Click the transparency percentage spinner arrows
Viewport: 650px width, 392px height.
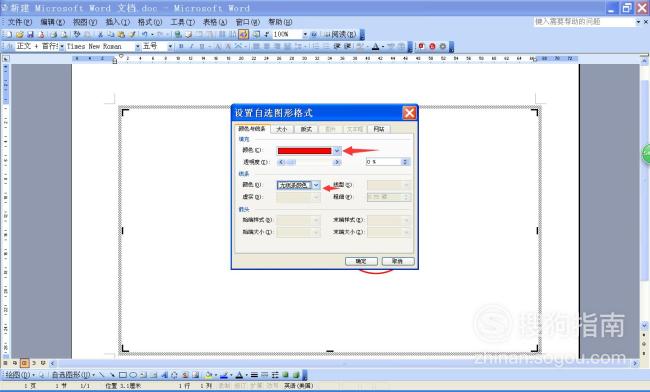click(405, 162)
